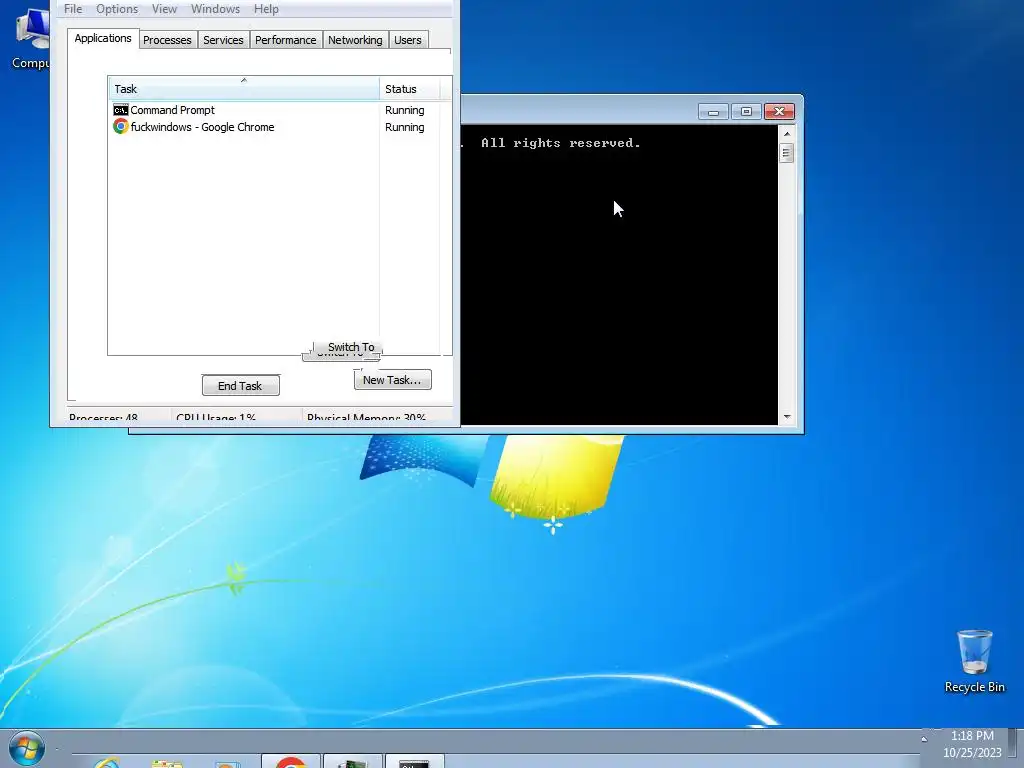Image resolution: width=1024 pixels, height=768 pixels.
Task: Click 'All rights reserved.' text in console
Action: coord(560,143)
